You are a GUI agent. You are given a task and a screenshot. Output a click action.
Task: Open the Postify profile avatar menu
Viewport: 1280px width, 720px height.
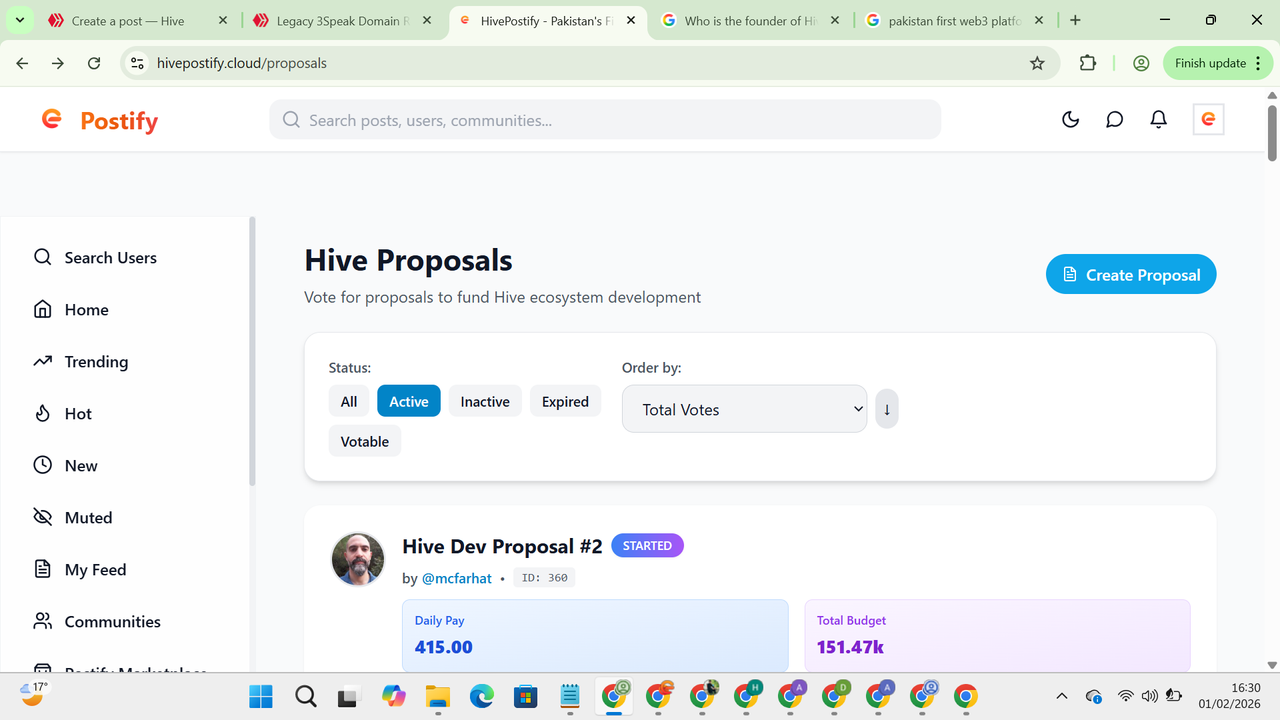click(1208, 120)
